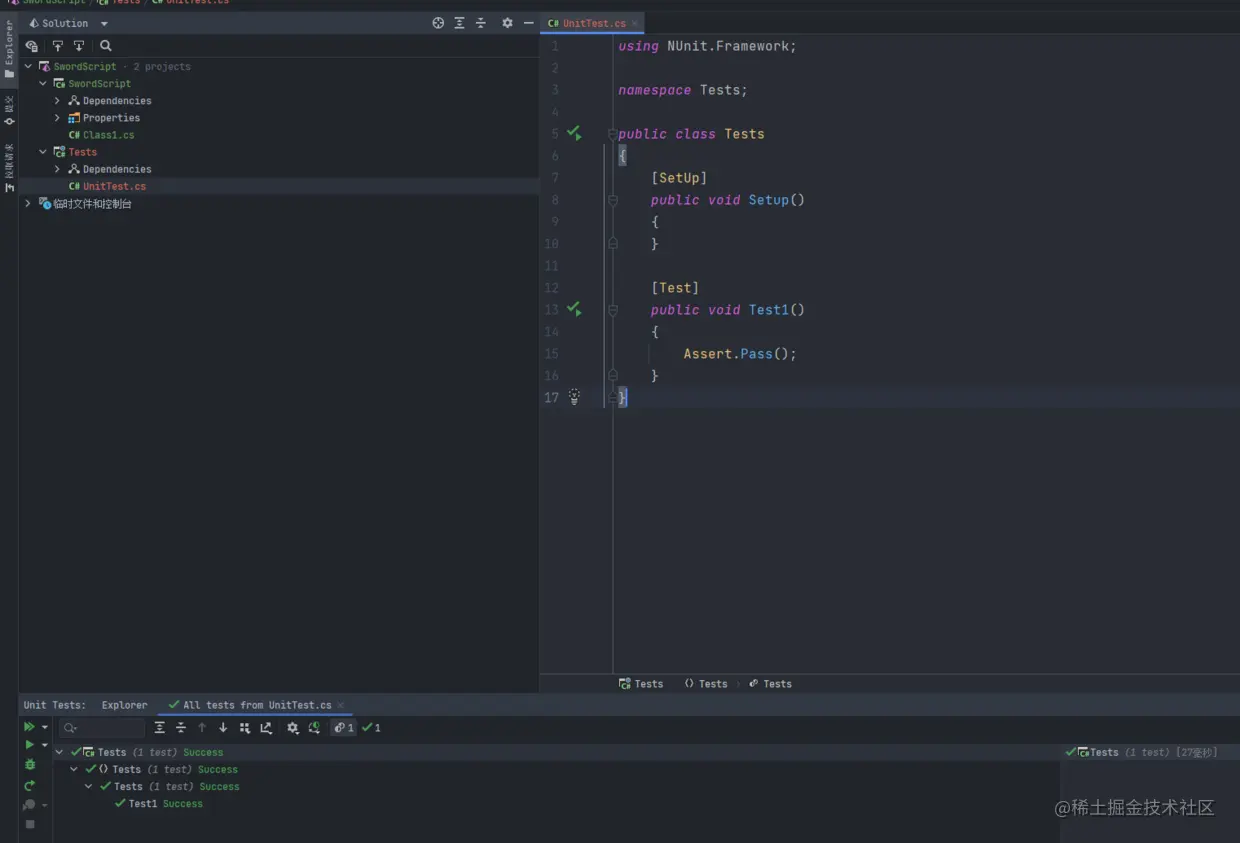
Task: Run all tests with double-arrow button
Action: [x=30, y=727]
